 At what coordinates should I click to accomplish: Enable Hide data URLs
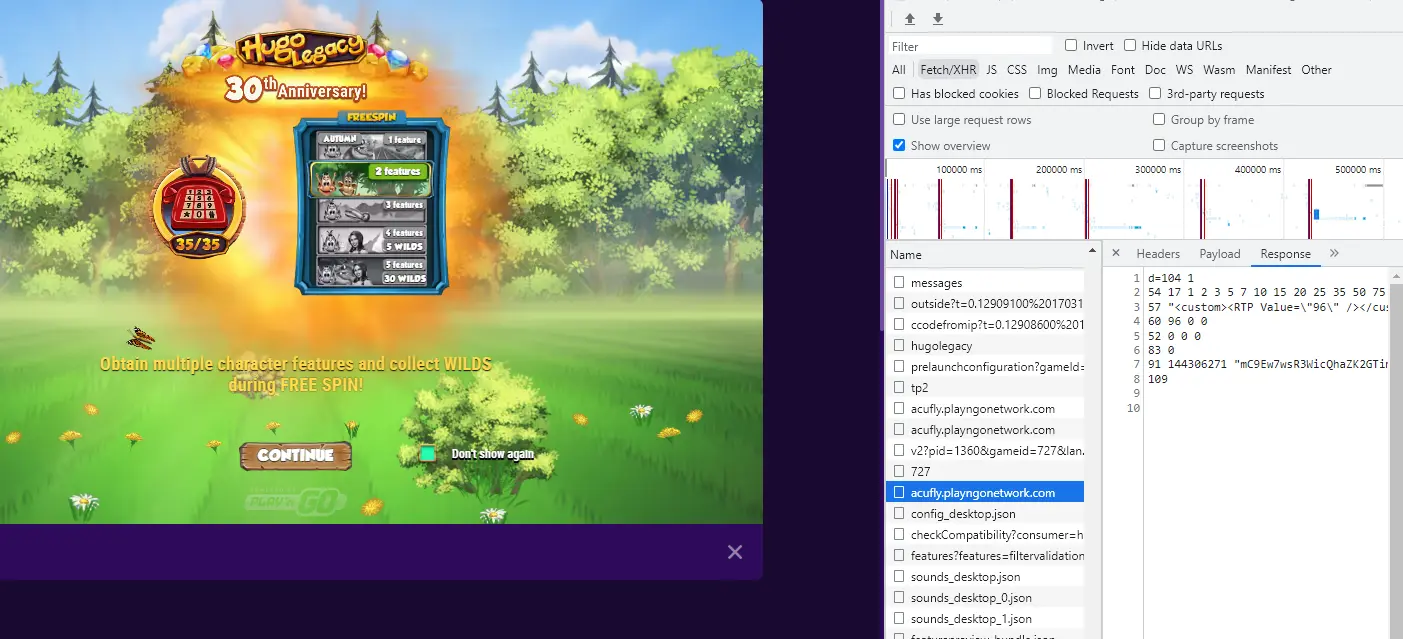1130,46
